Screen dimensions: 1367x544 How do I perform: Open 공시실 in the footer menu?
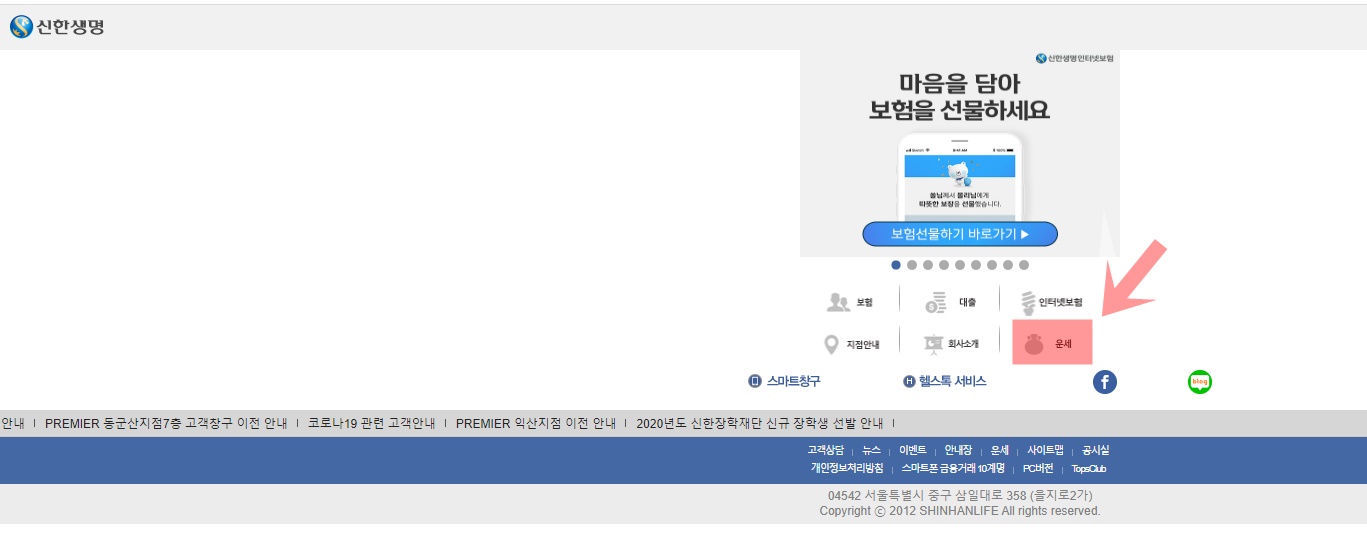point(1096,450)
